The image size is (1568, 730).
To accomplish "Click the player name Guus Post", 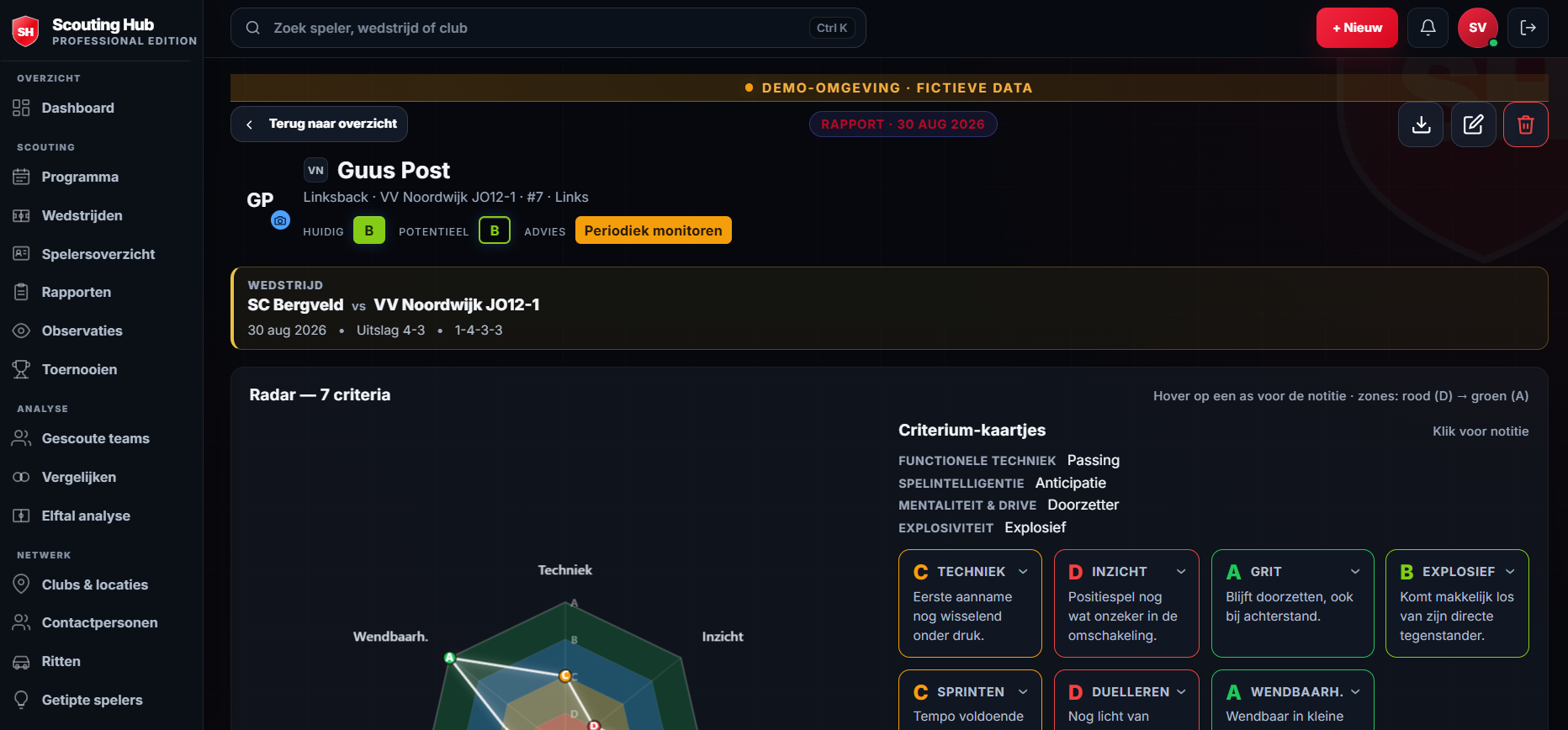I will 394,171.
